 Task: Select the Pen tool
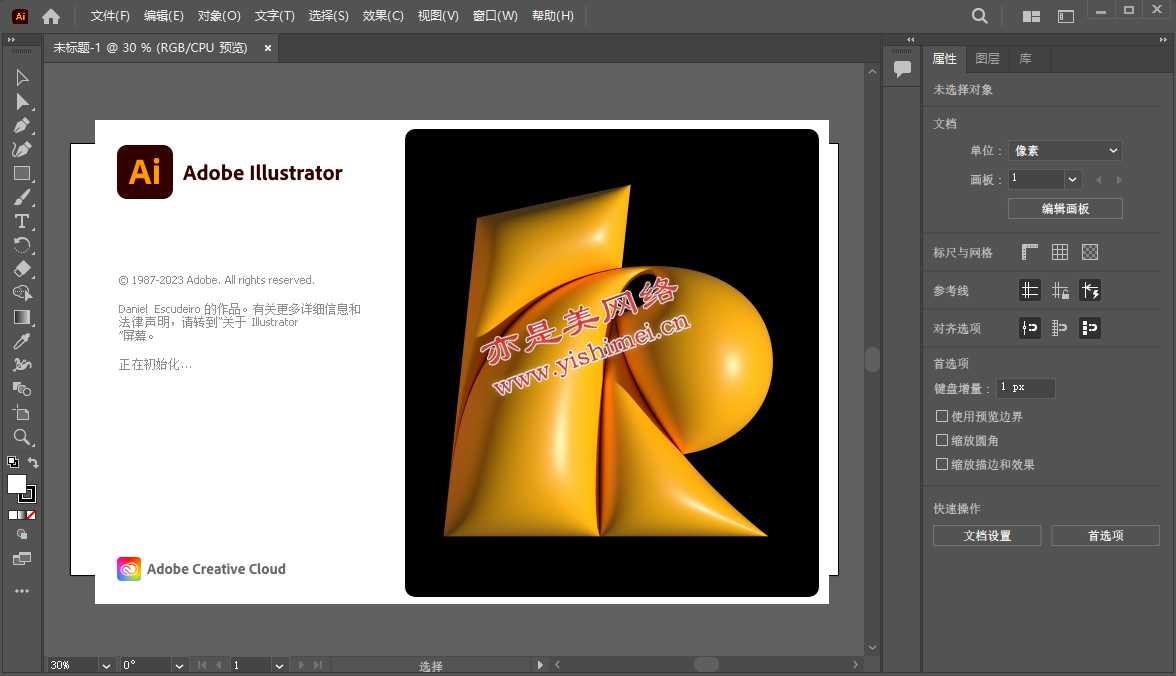pyautogui.click(x=22, y=125)
